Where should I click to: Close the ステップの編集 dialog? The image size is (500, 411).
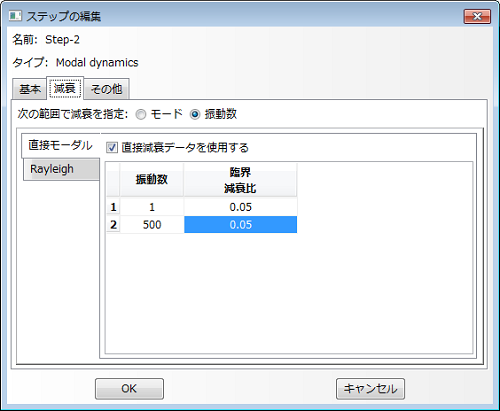[477, 16]
